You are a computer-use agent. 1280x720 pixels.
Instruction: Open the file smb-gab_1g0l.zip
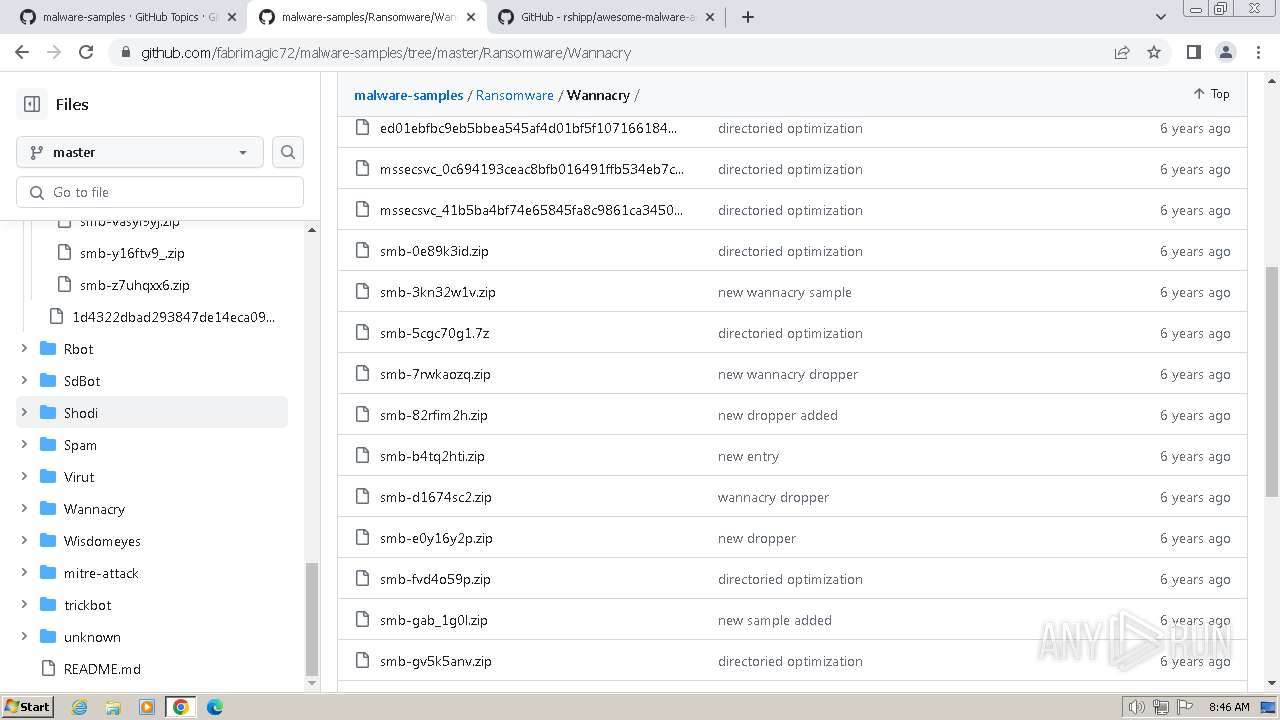(x=434, y=620)
